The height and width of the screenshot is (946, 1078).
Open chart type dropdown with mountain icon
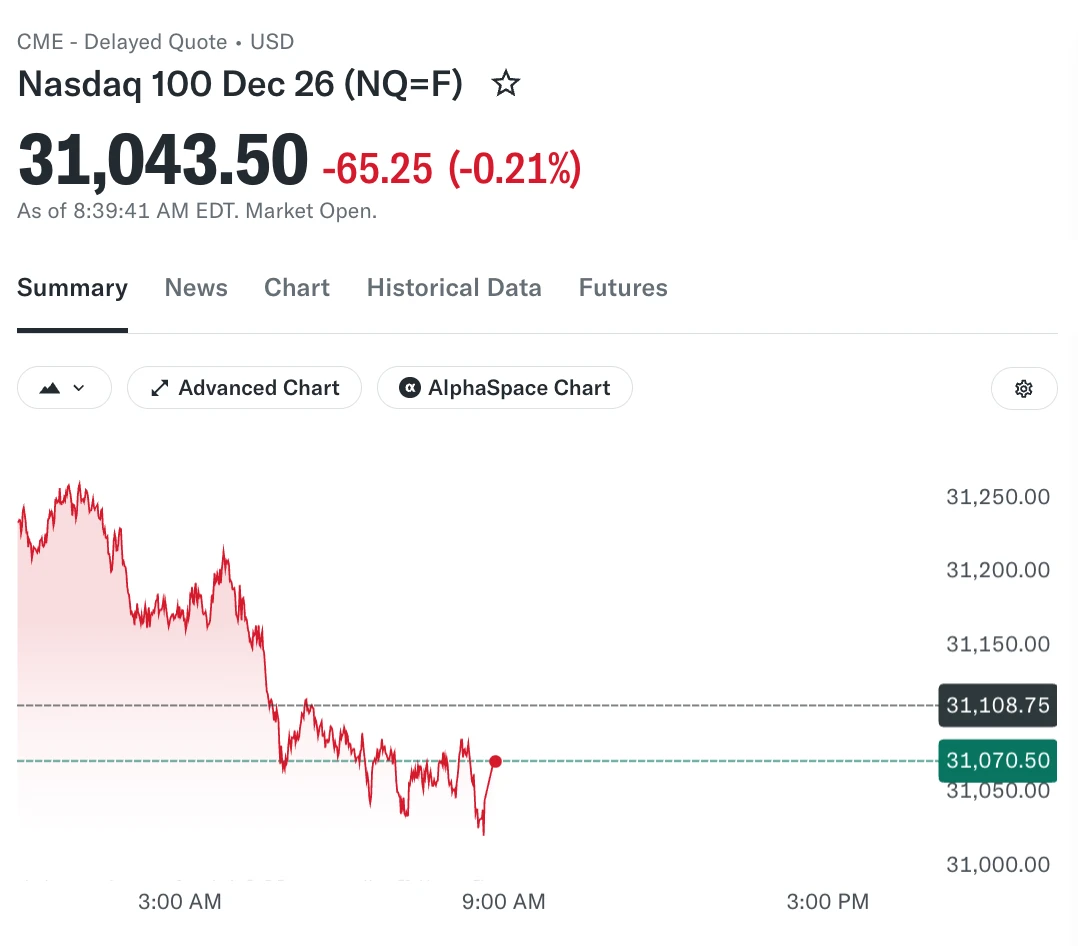click(x=64, y=388)
